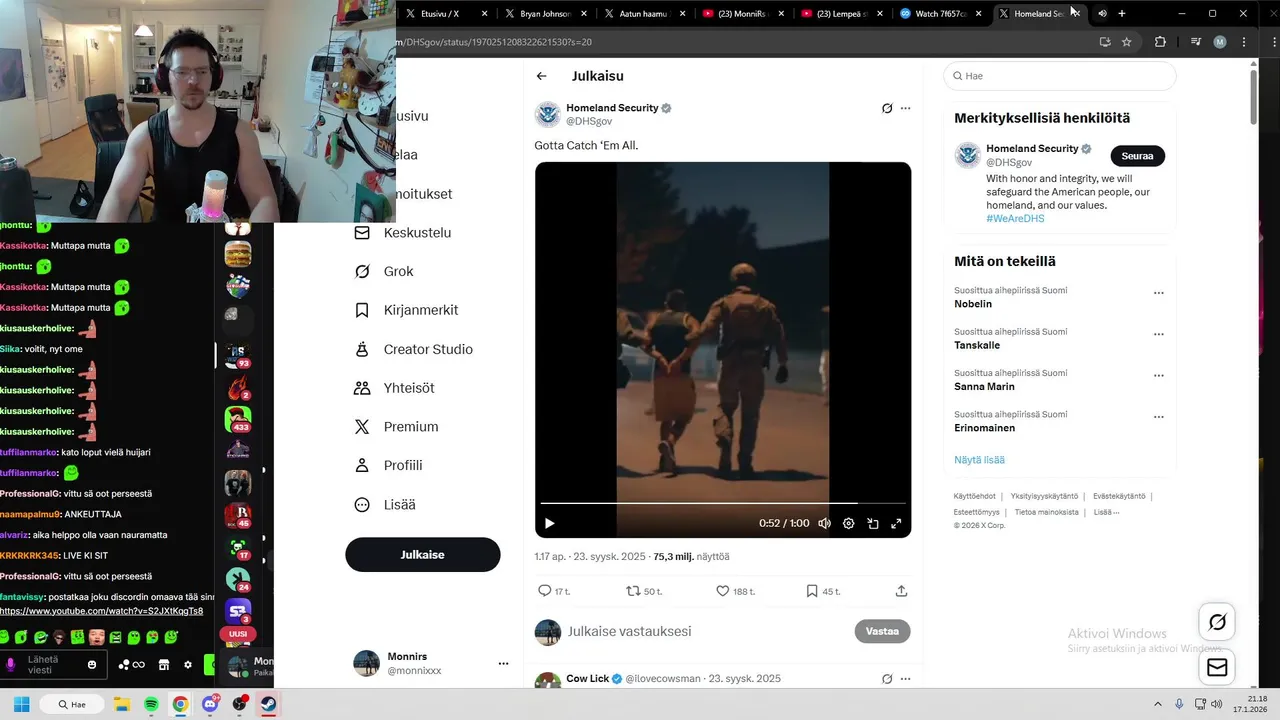Open the emoji picker in chat input
The width and height of the screenshot is (1280, 720).
tap(92, 665)
